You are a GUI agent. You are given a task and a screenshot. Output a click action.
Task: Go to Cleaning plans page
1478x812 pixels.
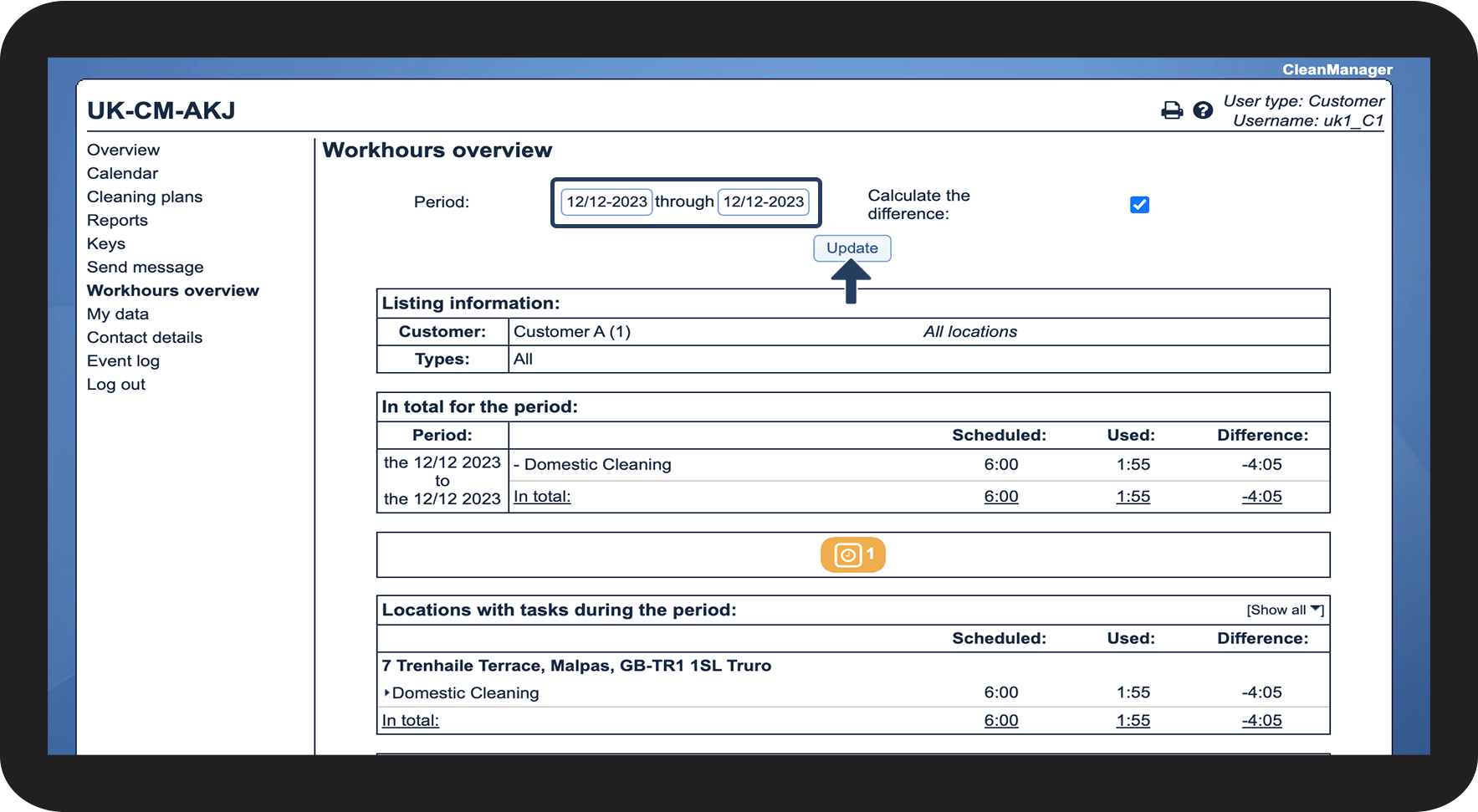click(x=145, y=197)
